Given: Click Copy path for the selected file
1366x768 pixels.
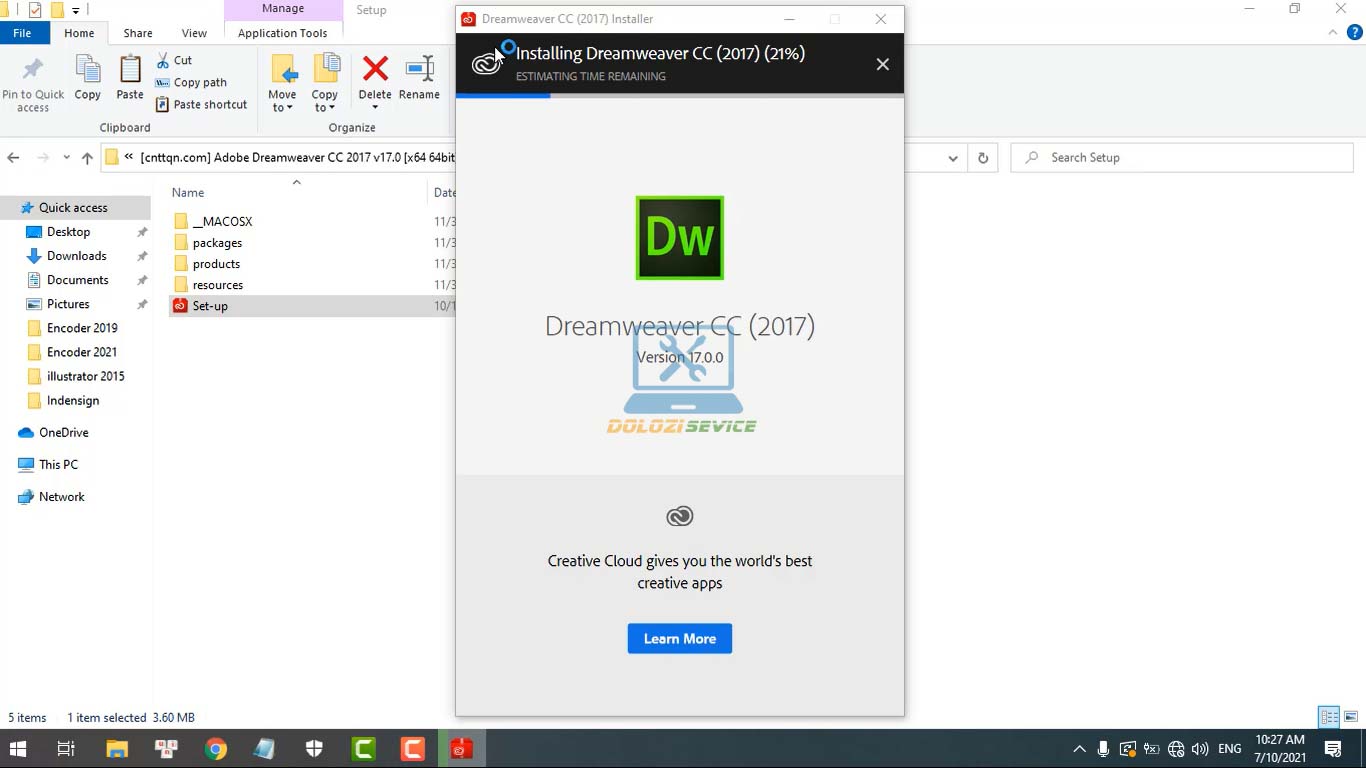Looking at the screenshot, I should pos(197,82).
